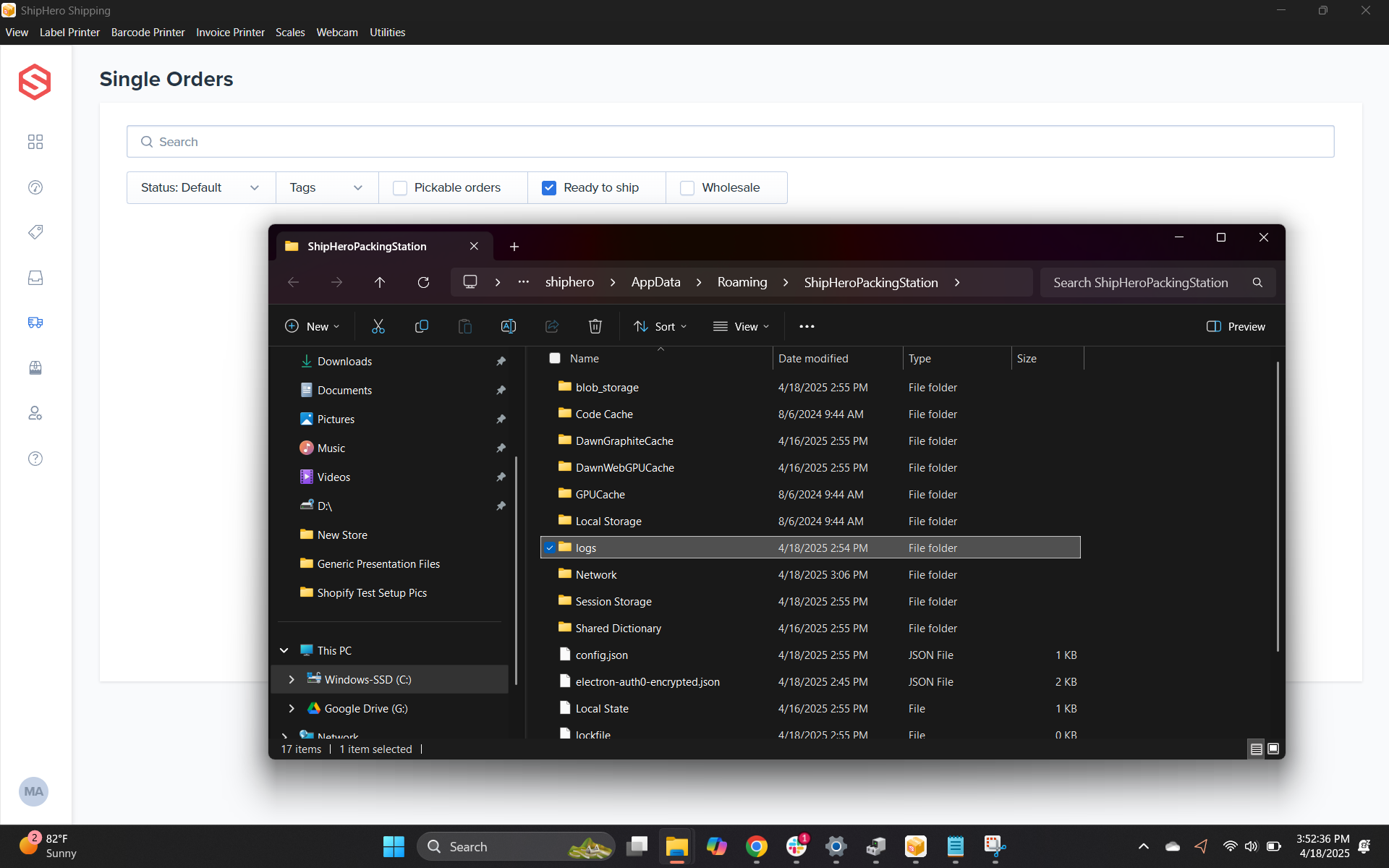1389x868 pixels.
Task: Click Roaming in the breadcrumb path
Action: [742, 282]
